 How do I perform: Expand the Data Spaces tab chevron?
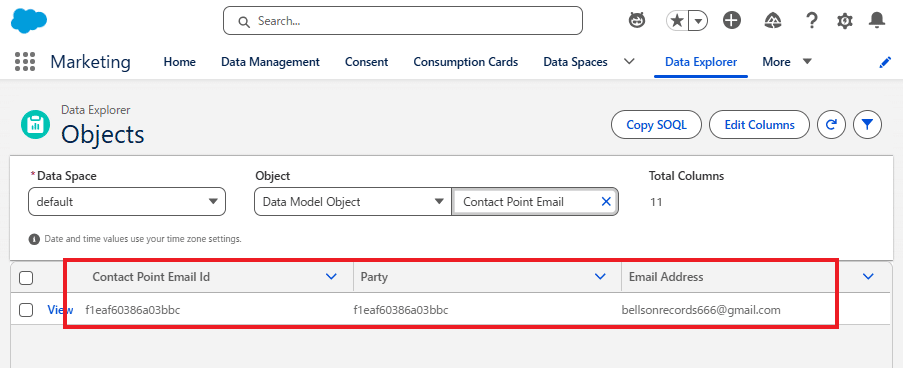coord(629,61)
